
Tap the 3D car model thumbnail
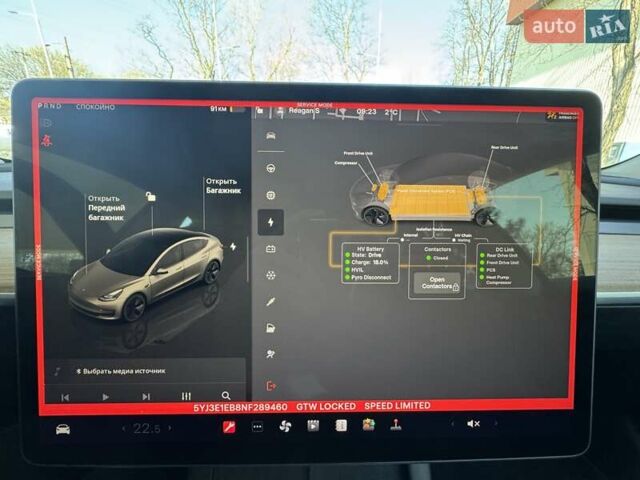tap(146, 275)
